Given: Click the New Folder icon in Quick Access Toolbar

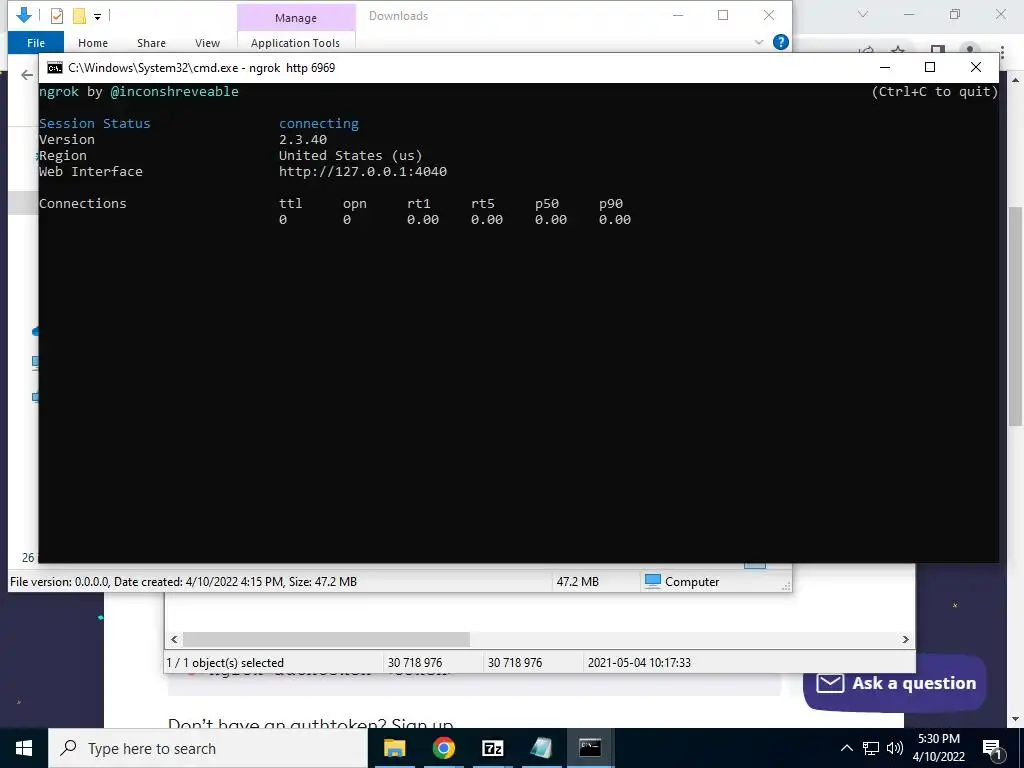Looking at the screenshot, I should (x=79, y=16).
